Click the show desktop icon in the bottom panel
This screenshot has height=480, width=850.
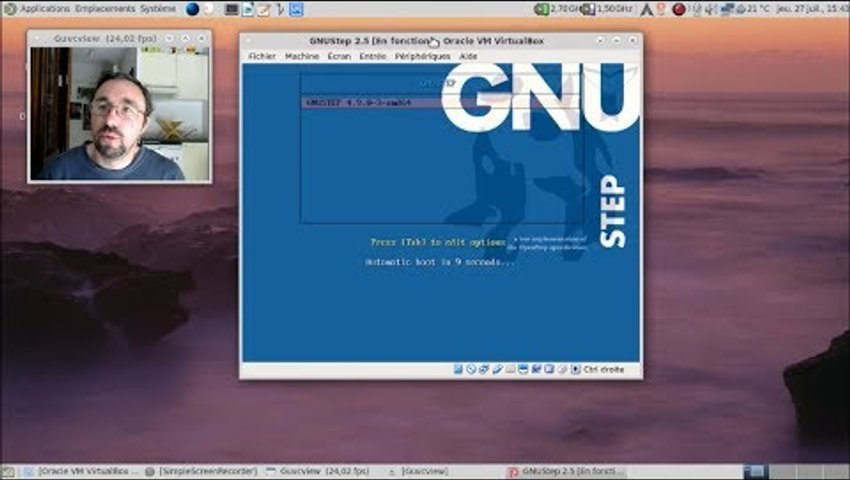click(9, 472)
